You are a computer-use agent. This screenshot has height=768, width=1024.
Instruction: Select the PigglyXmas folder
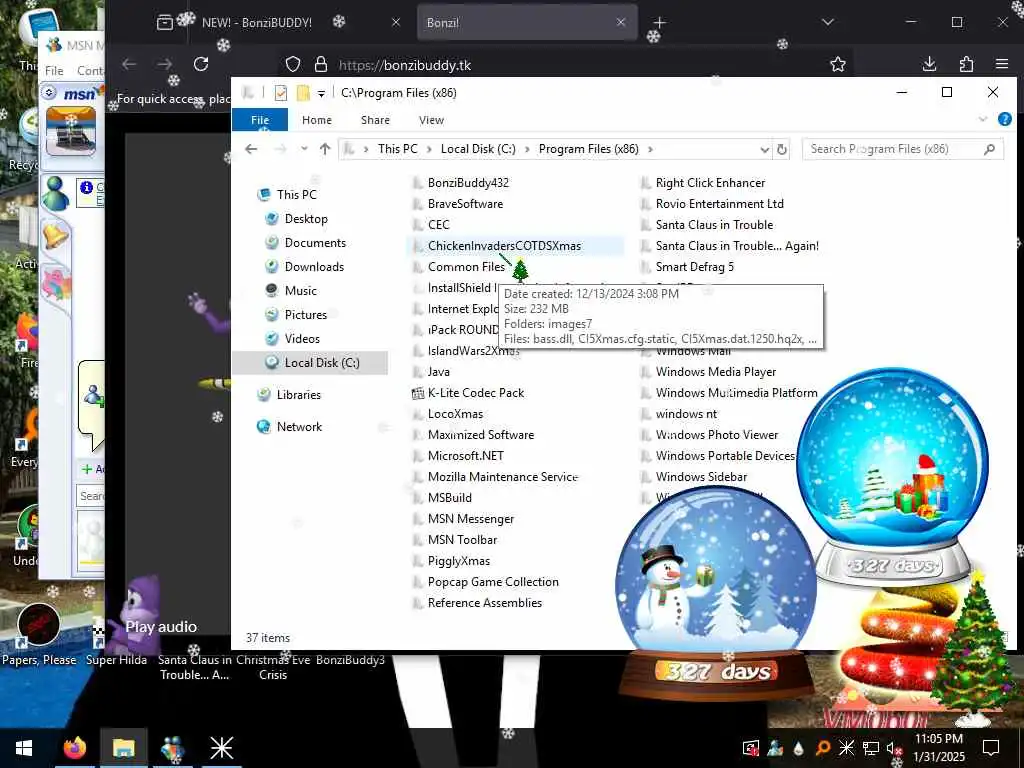point(458,560)
